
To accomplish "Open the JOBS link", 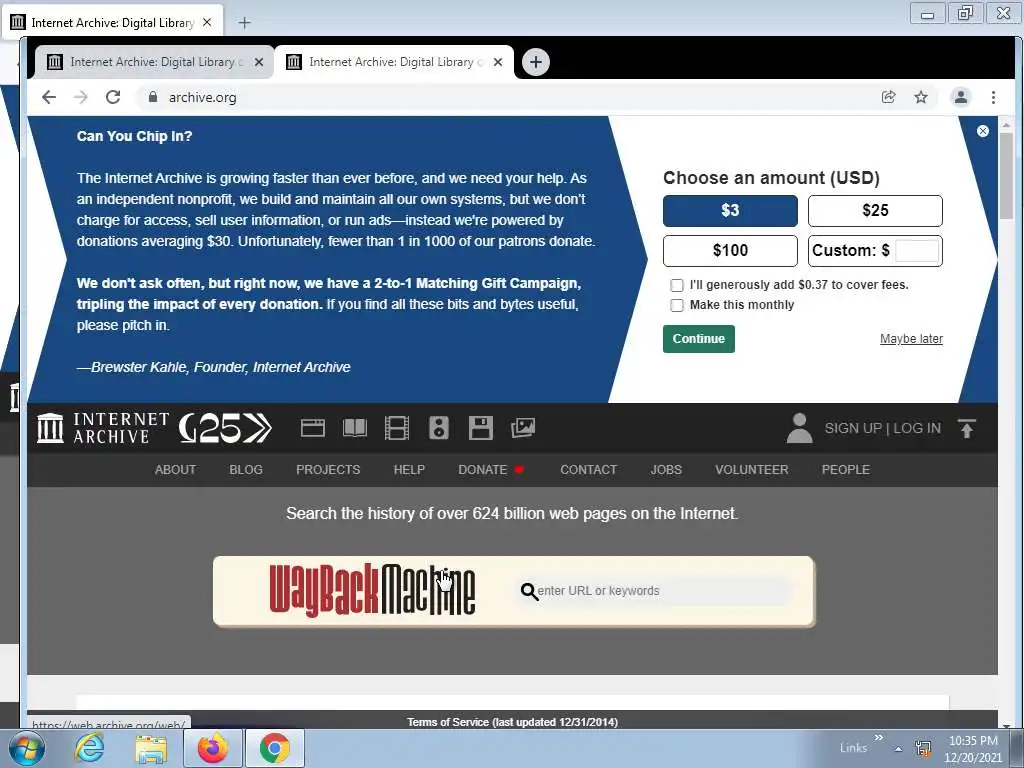I will [x=666, y=470].
